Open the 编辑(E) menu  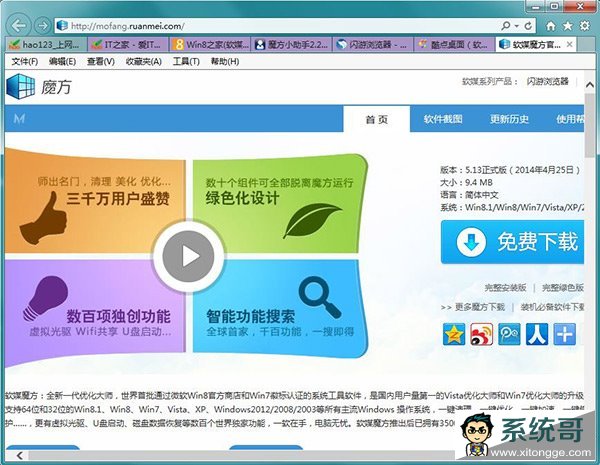click(x=62, y=62)
